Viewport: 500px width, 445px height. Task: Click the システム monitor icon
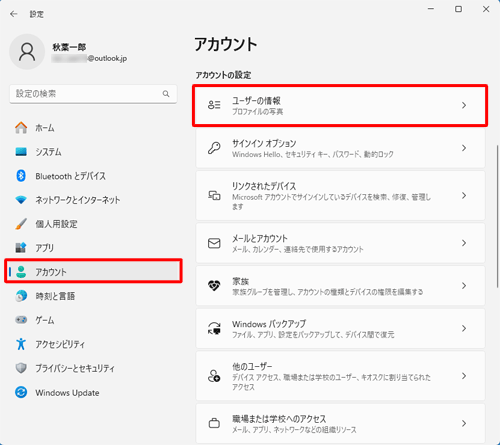tap(21, 152)
